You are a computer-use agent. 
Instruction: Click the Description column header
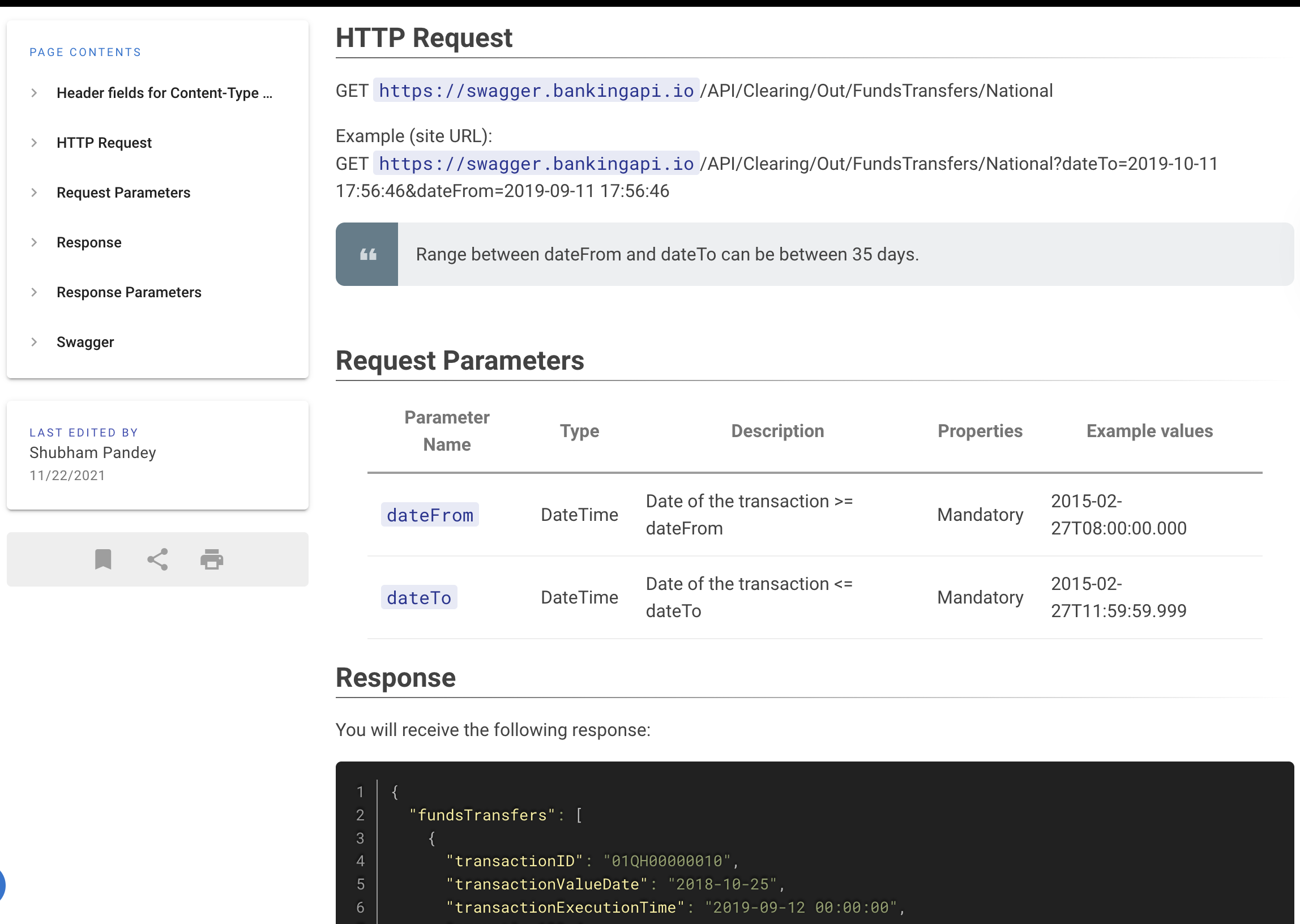[777, 431]
